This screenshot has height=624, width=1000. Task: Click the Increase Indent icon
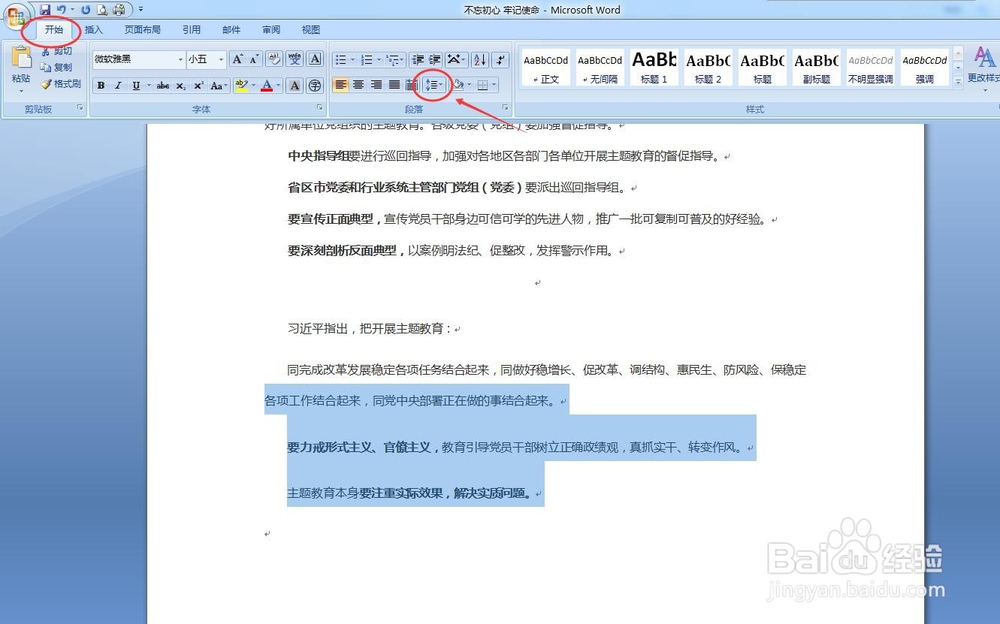[x=433, y=61]
